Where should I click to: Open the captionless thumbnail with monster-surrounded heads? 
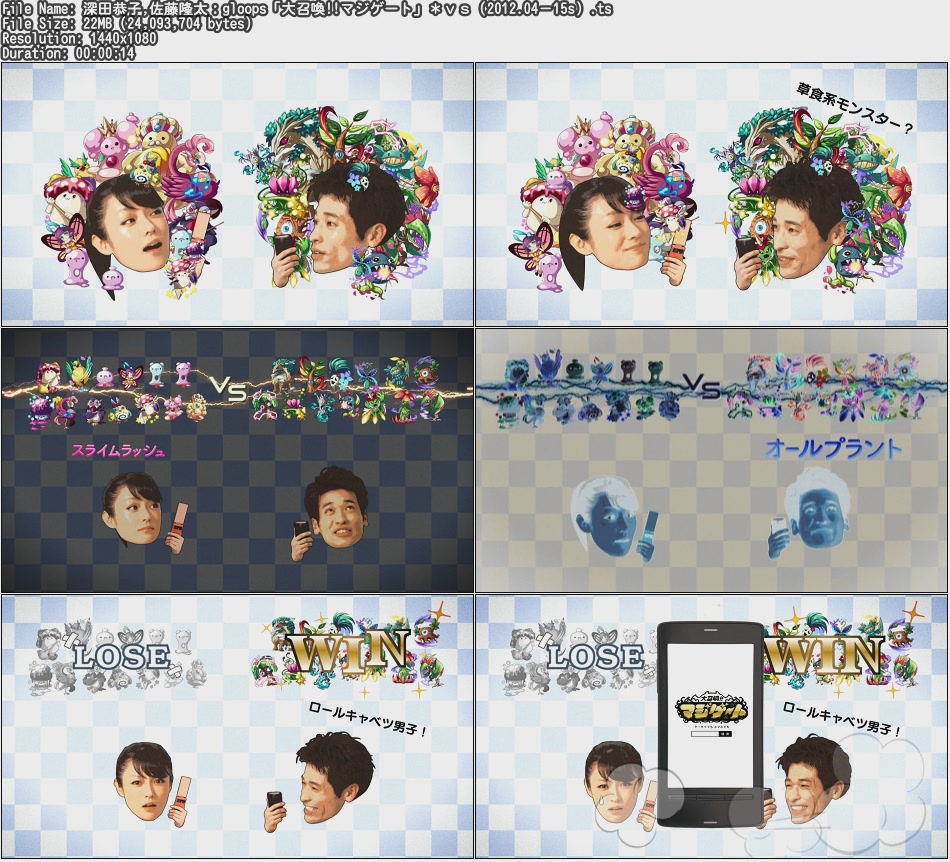tap(238, 194)
